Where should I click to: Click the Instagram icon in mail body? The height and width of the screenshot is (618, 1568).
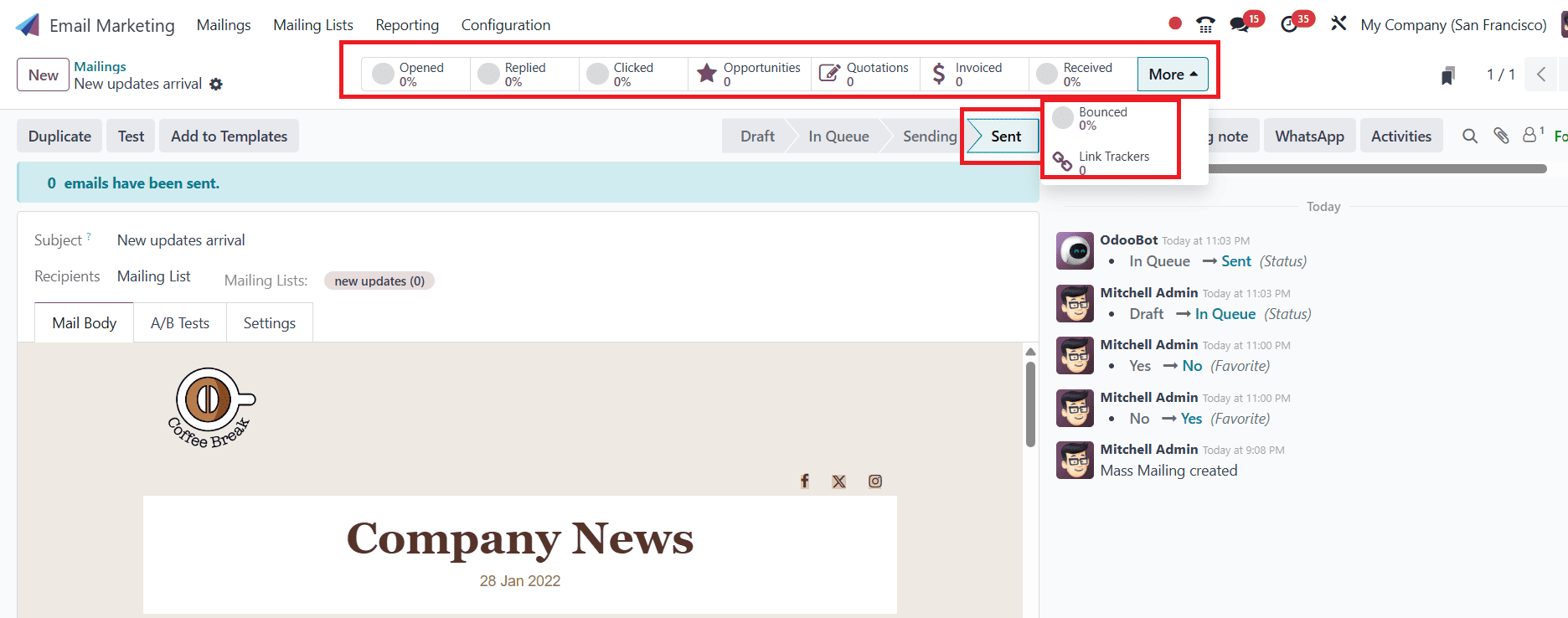pyautogui.click(x=875, y=481)
